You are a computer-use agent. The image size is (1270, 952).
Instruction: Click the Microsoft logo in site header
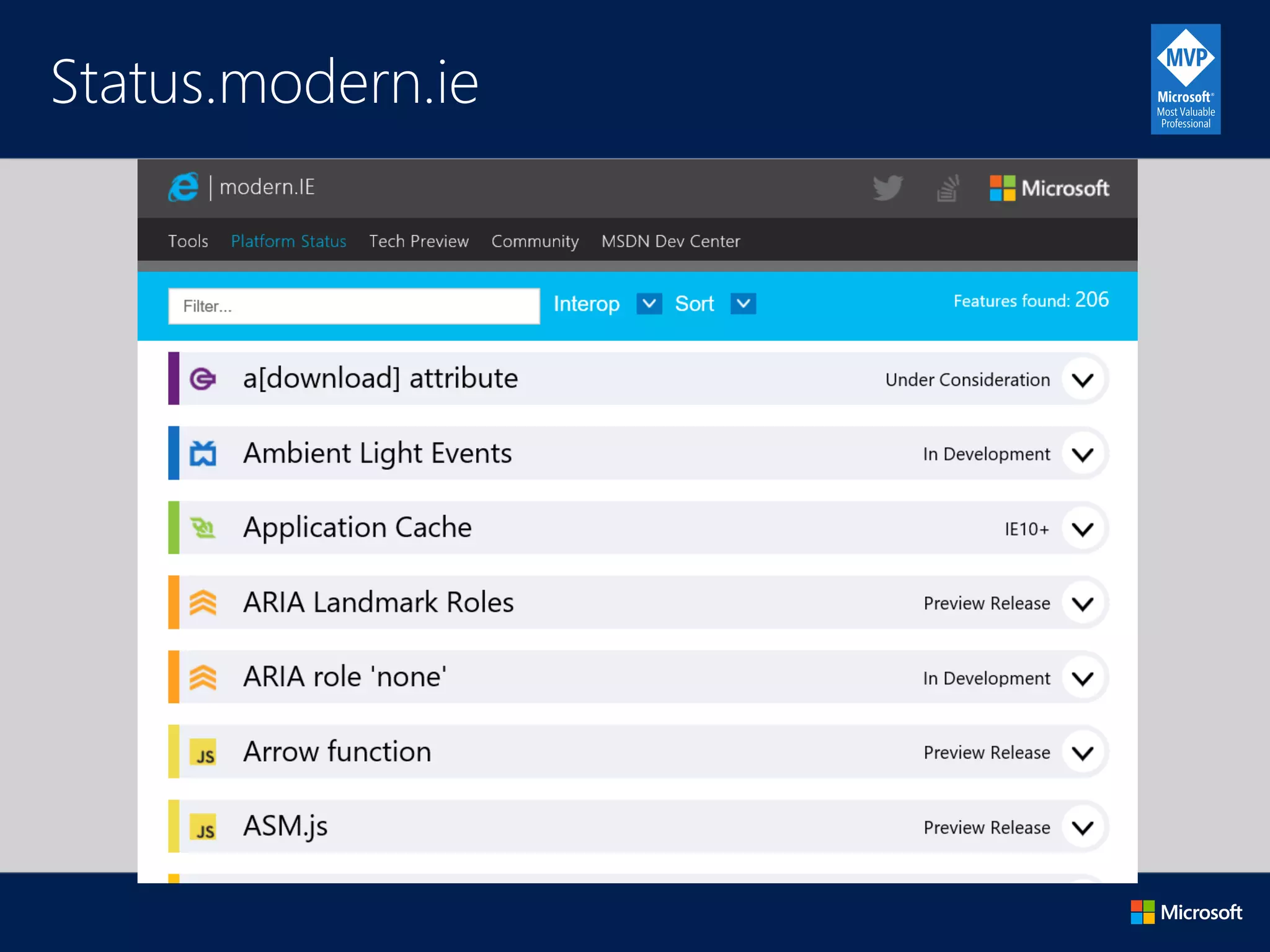[x=1049, y=188]
